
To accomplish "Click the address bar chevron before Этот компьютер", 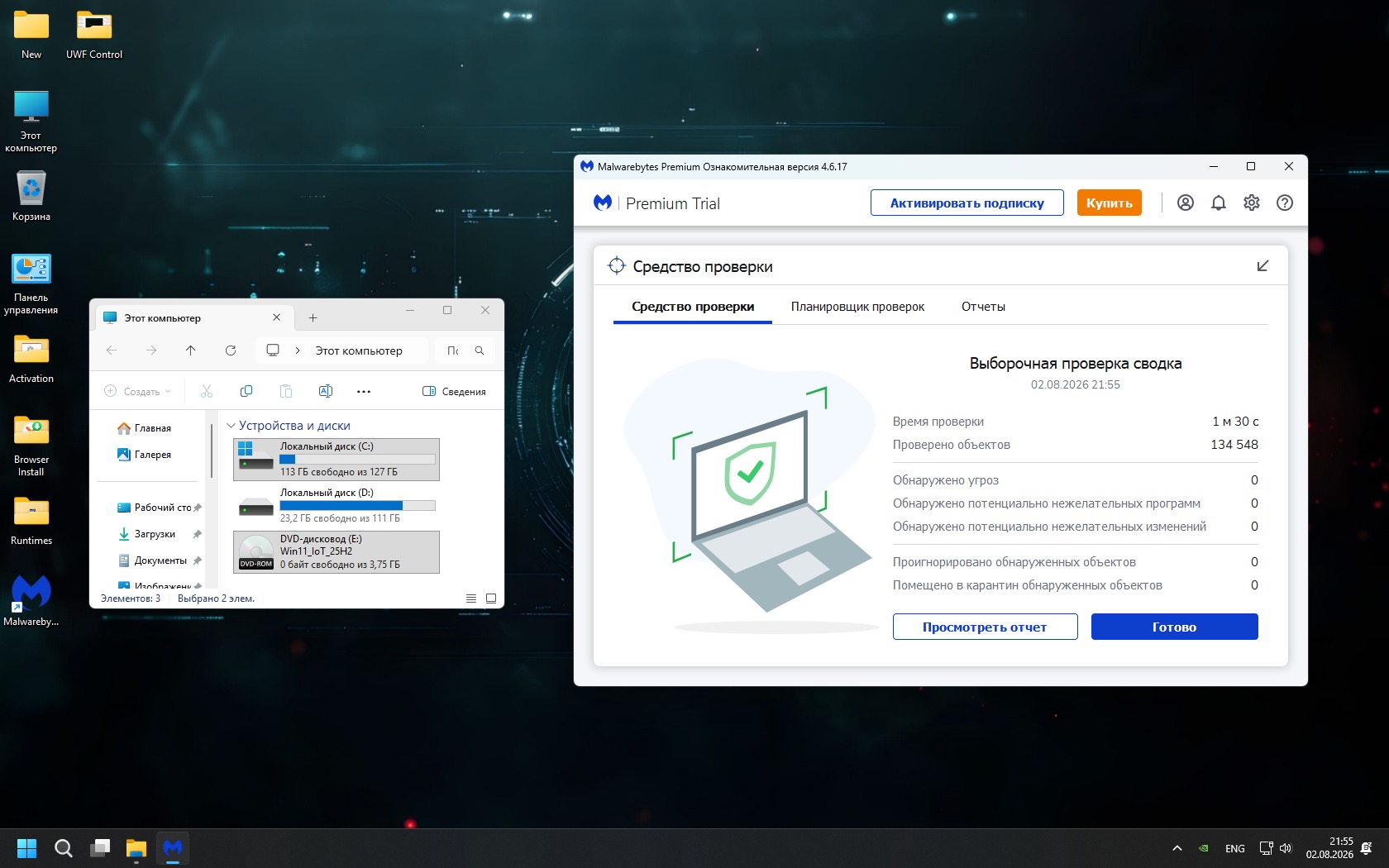I will click(x=298, y=351).
